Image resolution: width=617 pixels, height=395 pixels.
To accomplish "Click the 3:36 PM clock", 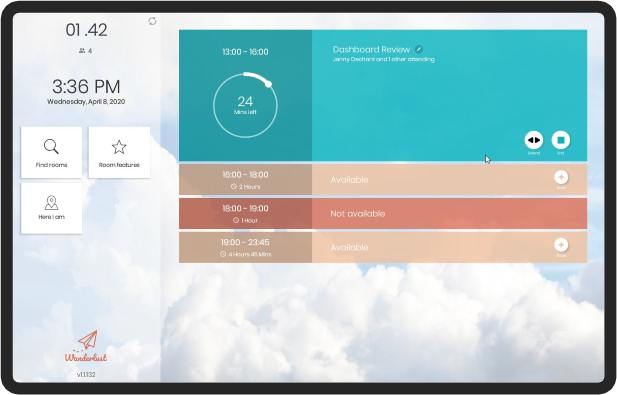I will click(x=86, y=87).
